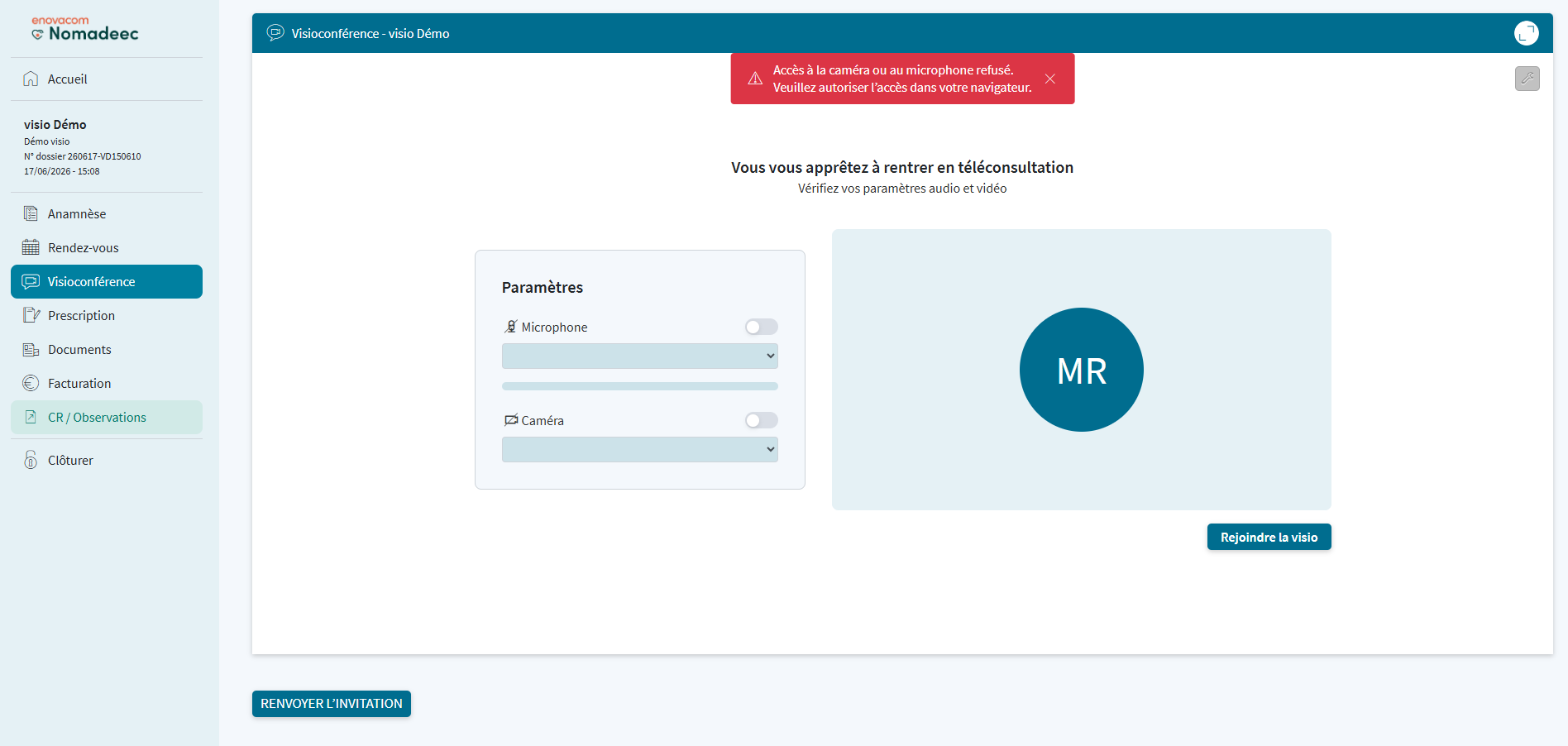Click RENVOYER L'INVITATION button
Viewport: 1568px width, 746px height.
coord(331,703)
